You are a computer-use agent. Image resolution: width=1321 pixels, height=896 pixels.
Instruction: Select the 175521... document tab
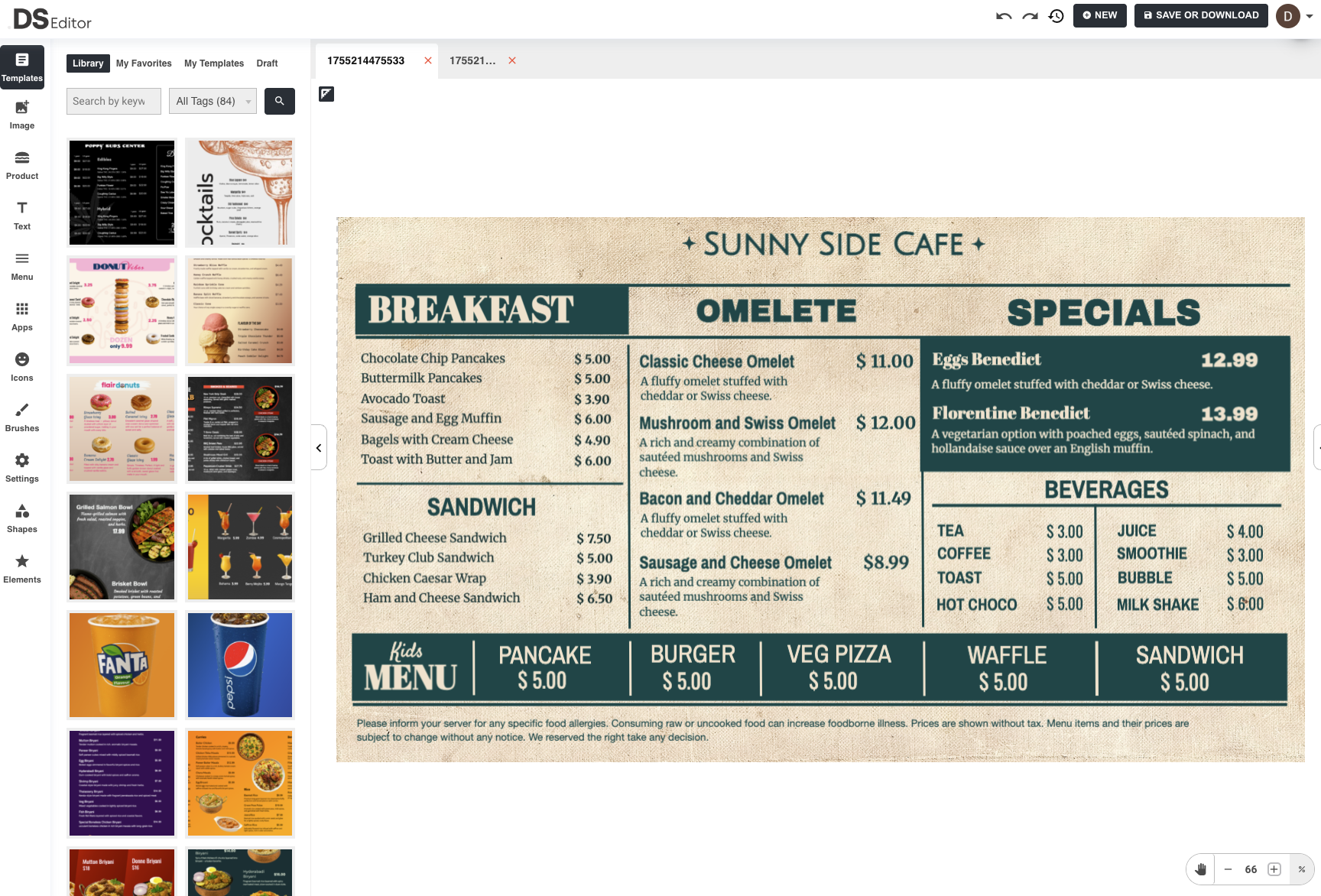pyautogui.click(x=472, y=60)
